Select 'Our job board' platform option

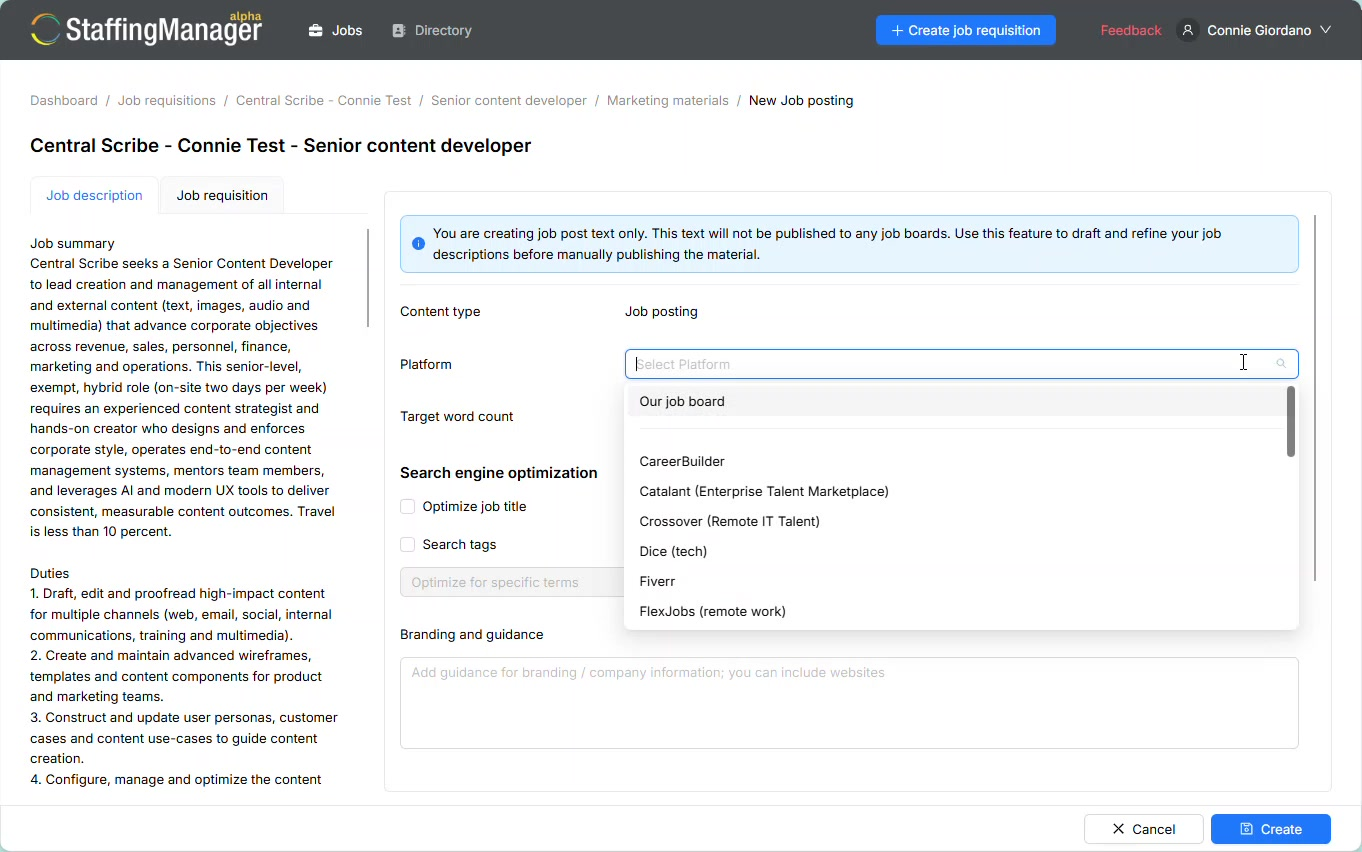955,402
